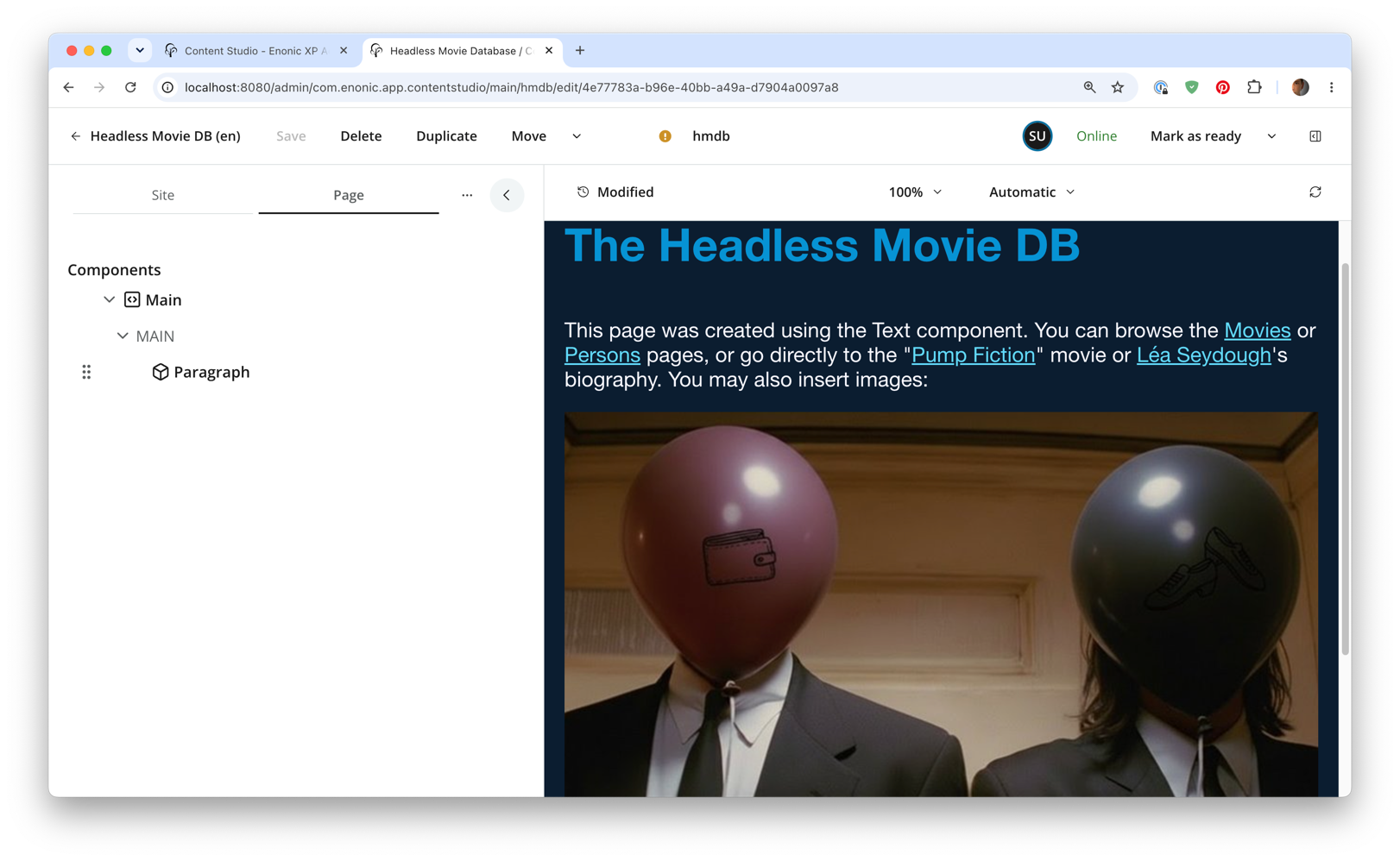Switch to the Site tab
The height and width of the screenshot is (861, 1400).
click(x=163, y=195)
